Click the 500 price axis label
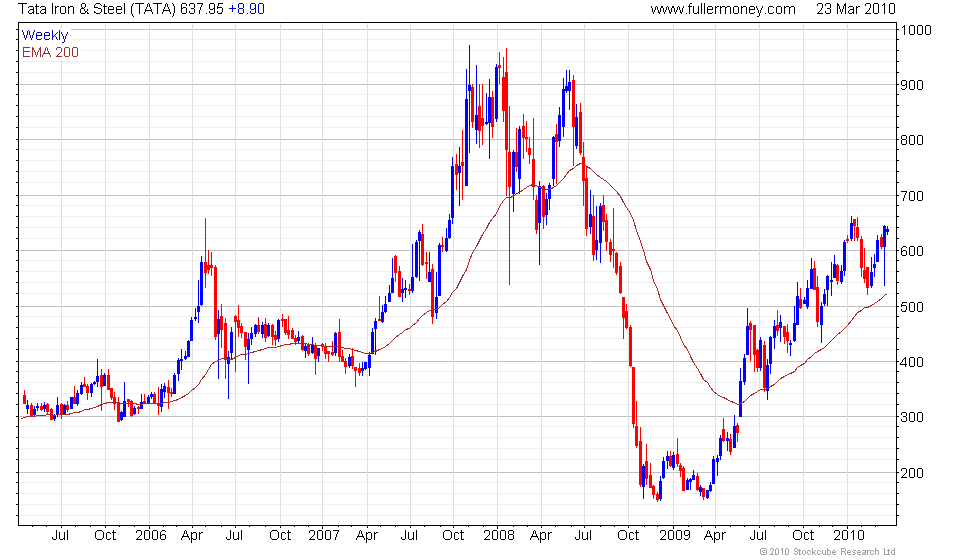Image resolution: width=980 pixels, height=560 pixels. [912, 307]
